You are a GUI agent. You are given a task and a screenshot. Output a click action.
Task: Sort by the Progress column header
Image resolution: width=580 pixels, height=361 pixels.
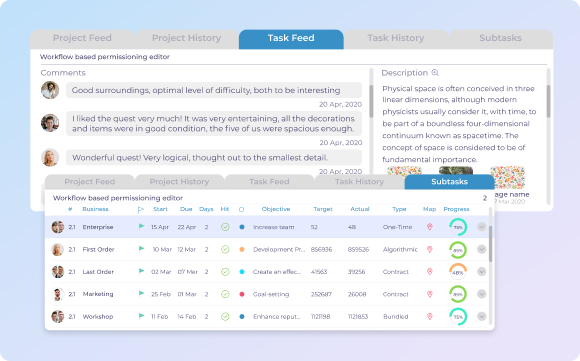(x=456, y=209)
